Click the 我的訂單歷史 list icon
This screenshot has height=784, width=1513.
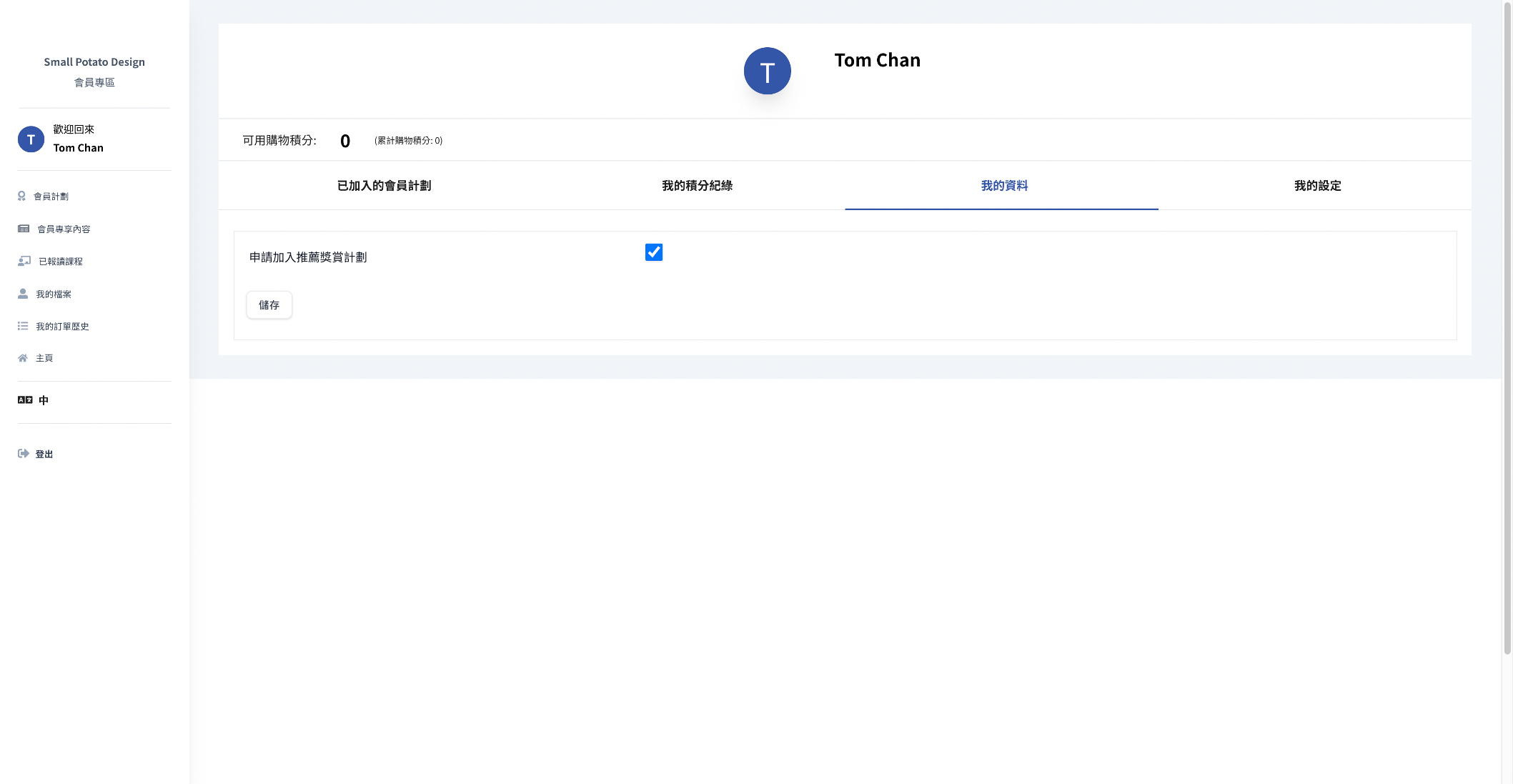pos(23,326)
